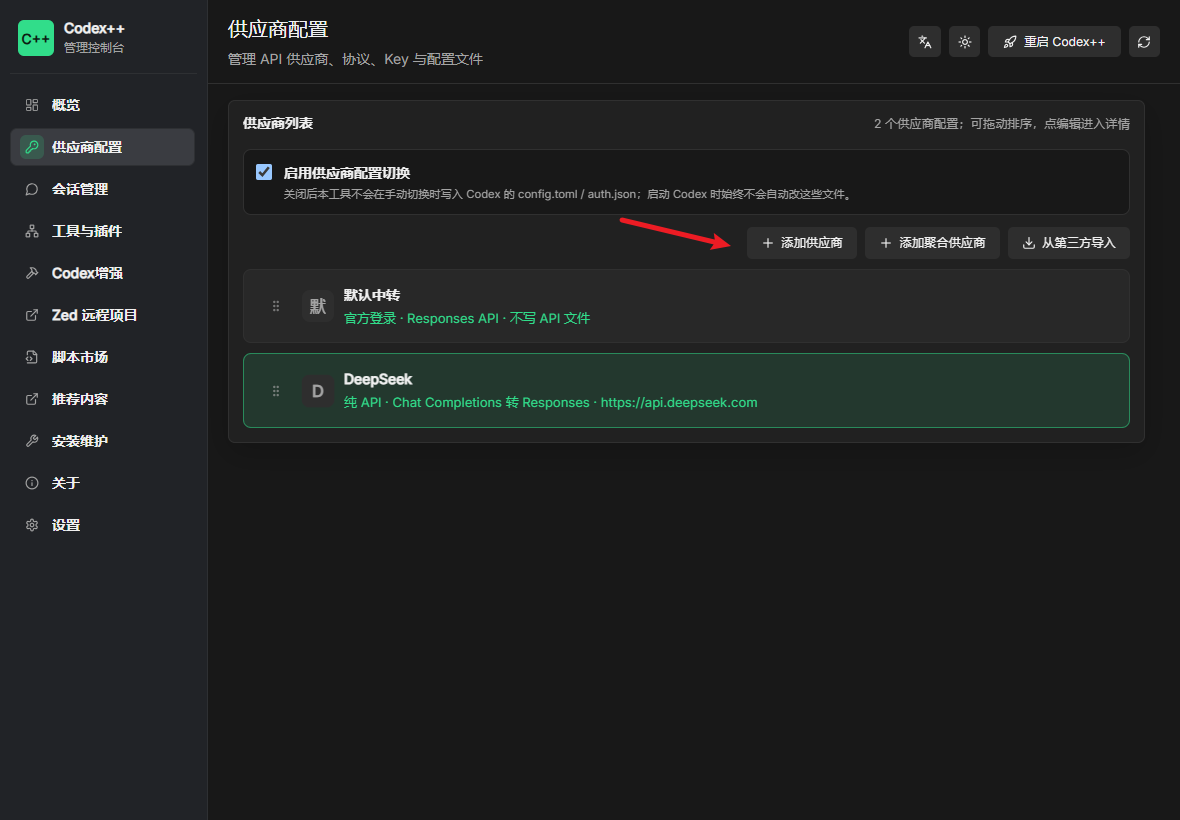
Task: Click the key icon beside 供应商配置
Action: click(x=32, y=147)
